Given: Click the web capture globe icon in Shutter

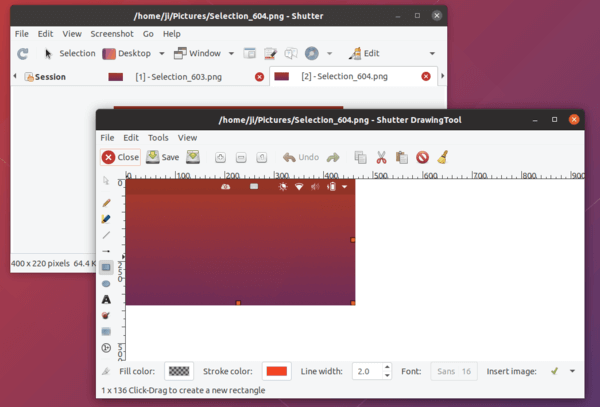Looking at the screenshot, I should point(312,54).
